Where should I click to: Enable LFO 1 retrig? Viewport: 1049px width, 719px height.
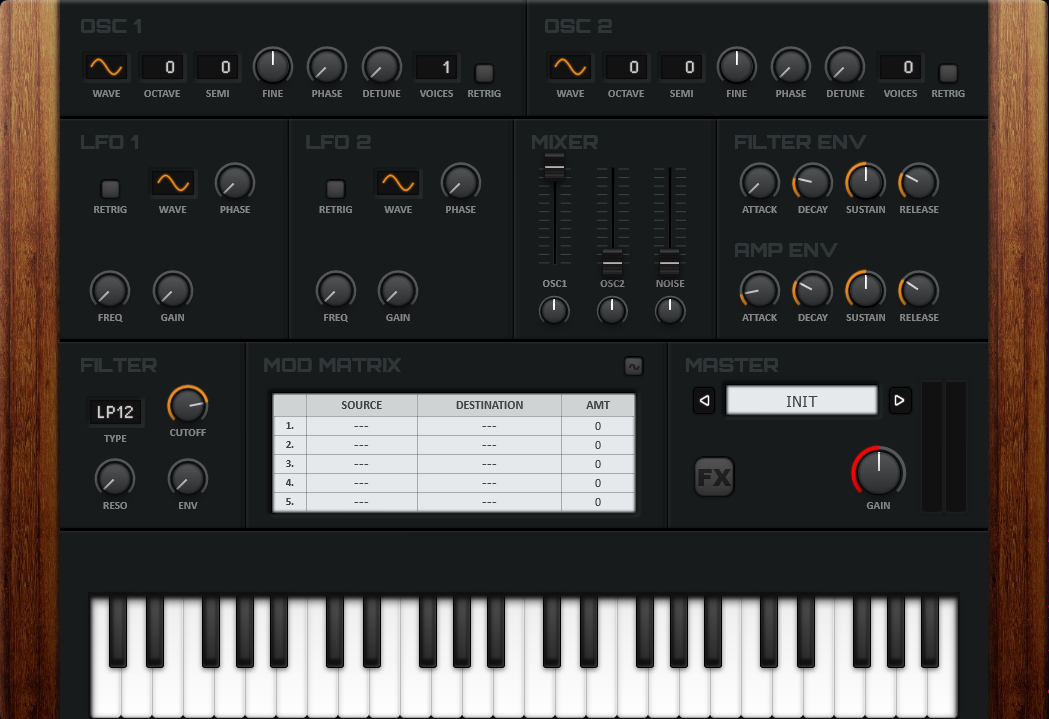click(x=110, y=189)
